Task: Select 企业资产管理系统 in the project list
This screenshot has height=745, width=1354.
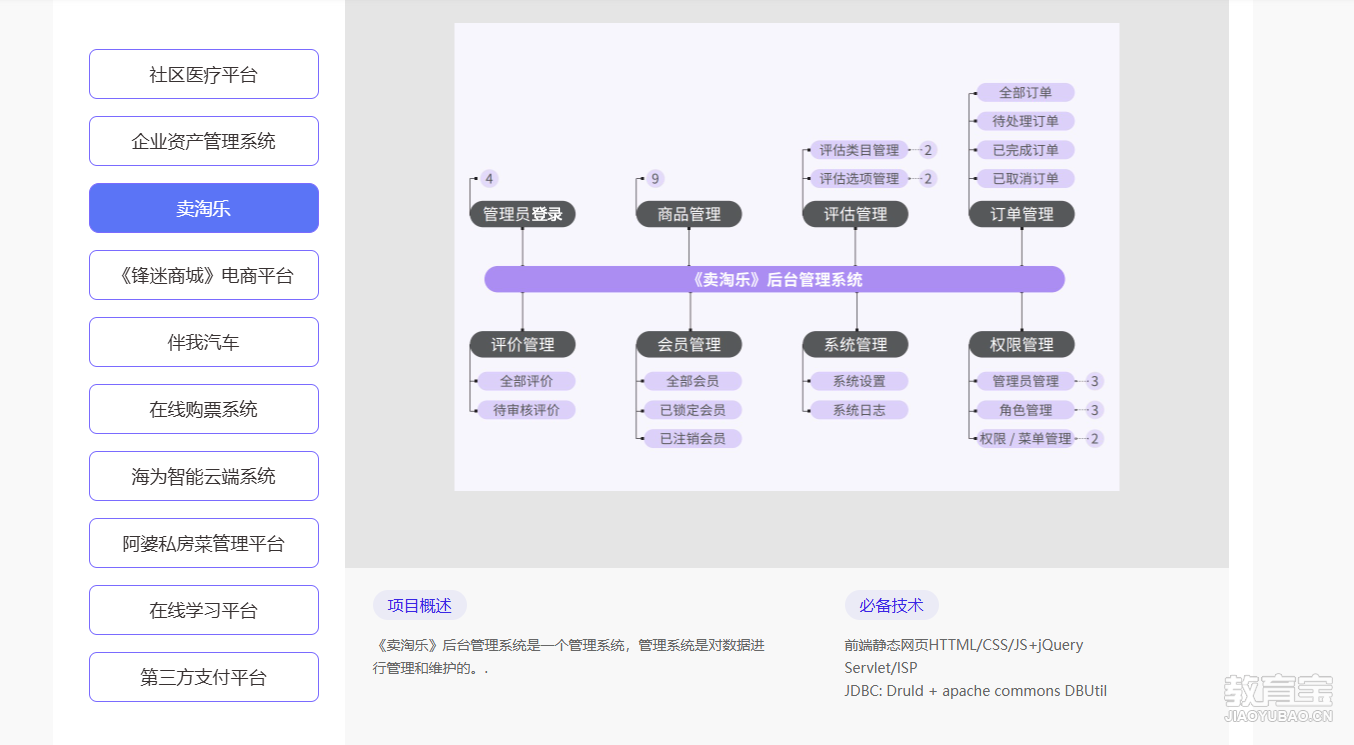Action: tap(204, 142)
